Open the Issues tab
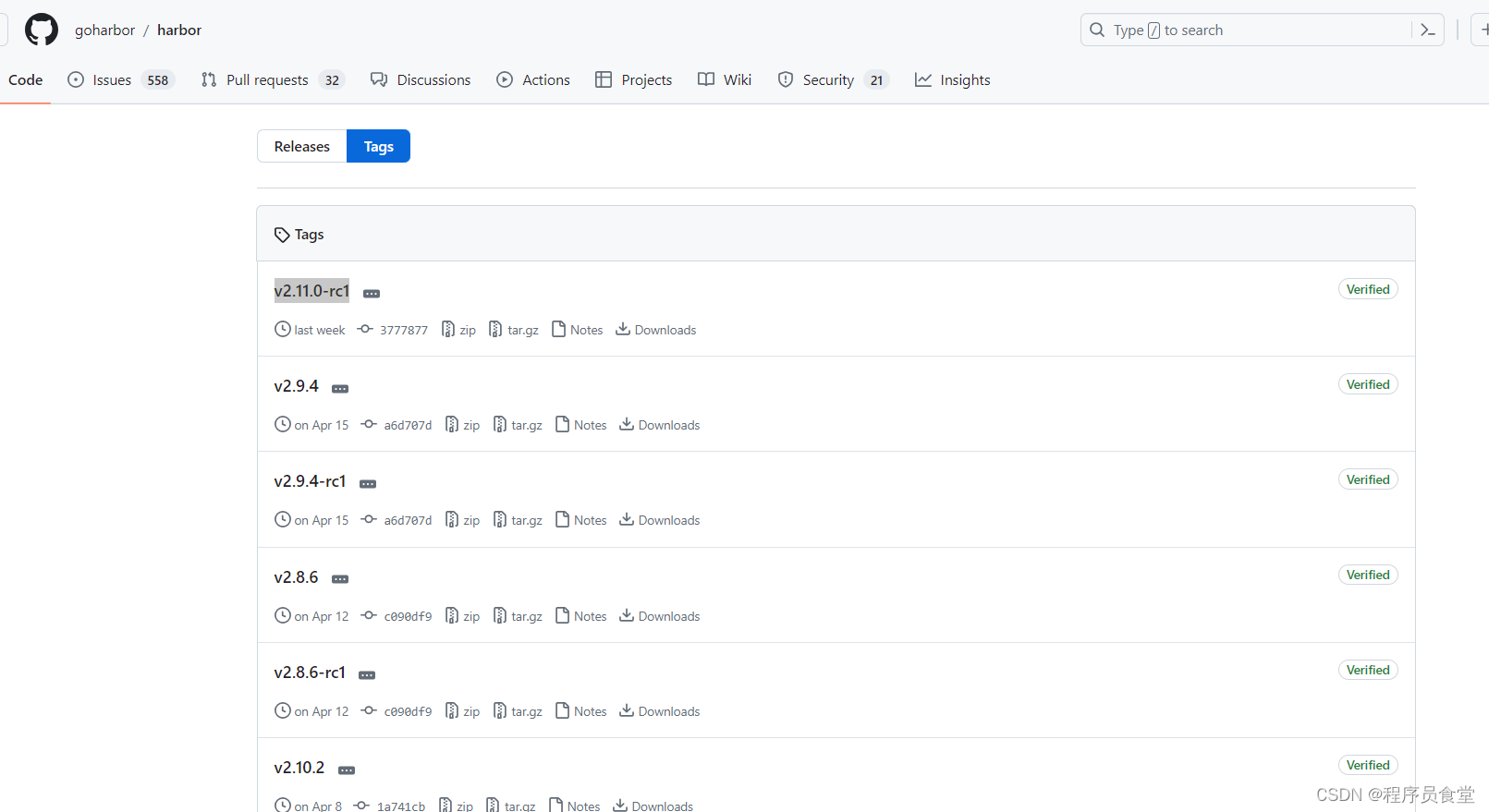 (120, 79)
